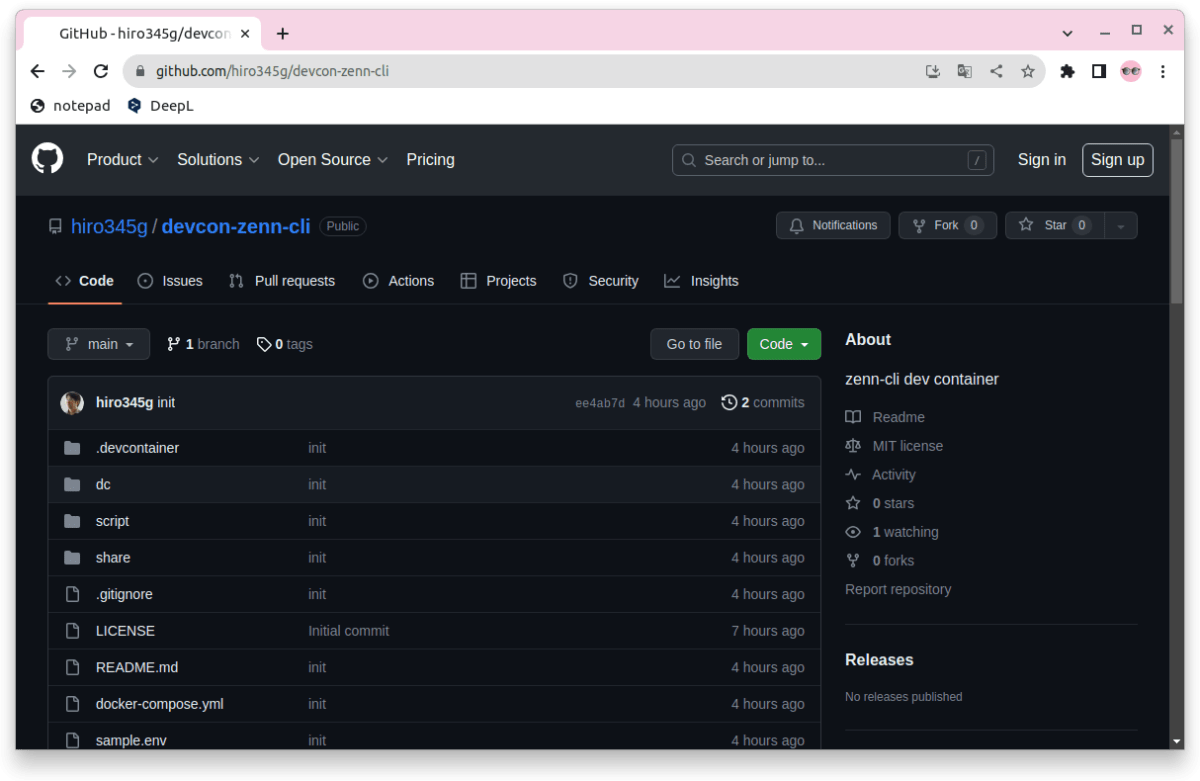Click the README.md file icon
The height and width of the screenshot is (781, 1200).
72,667
